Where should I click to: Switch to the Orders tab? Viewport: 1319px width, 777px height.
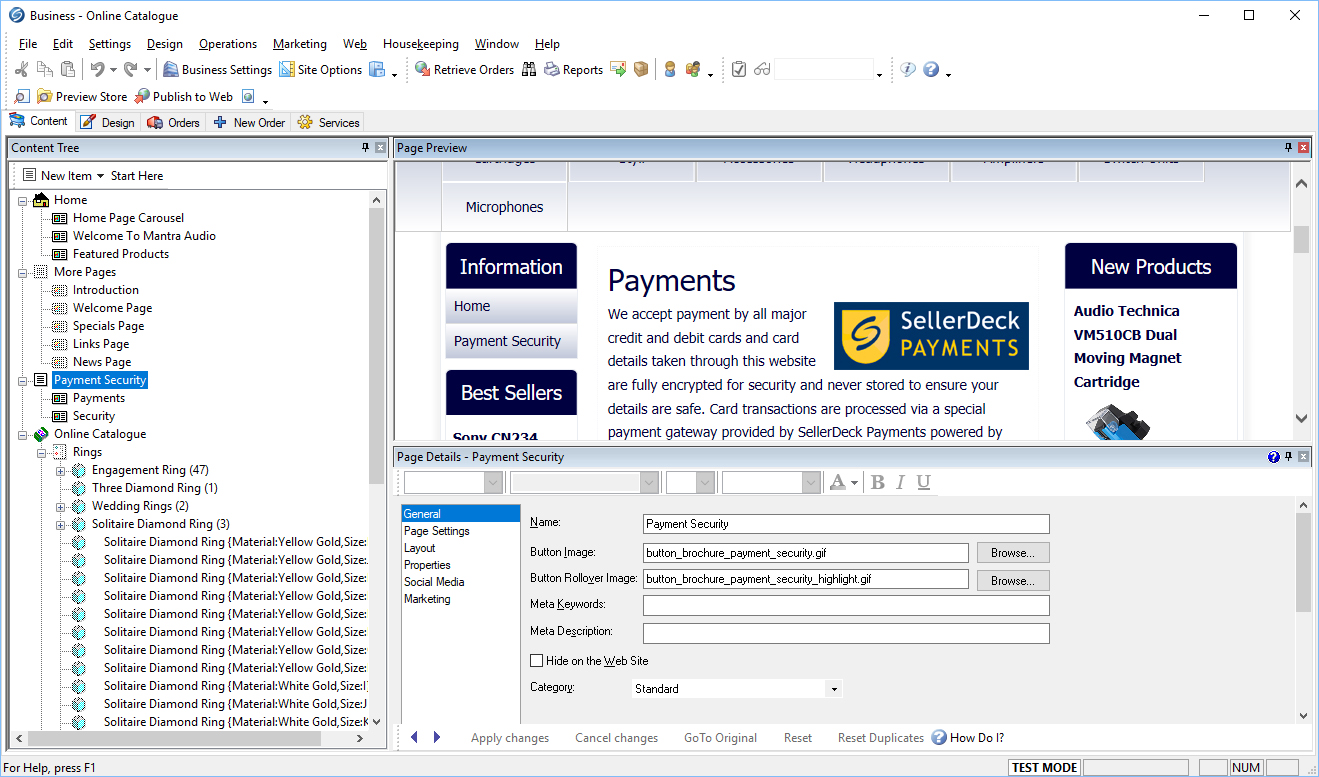point(173,122)
